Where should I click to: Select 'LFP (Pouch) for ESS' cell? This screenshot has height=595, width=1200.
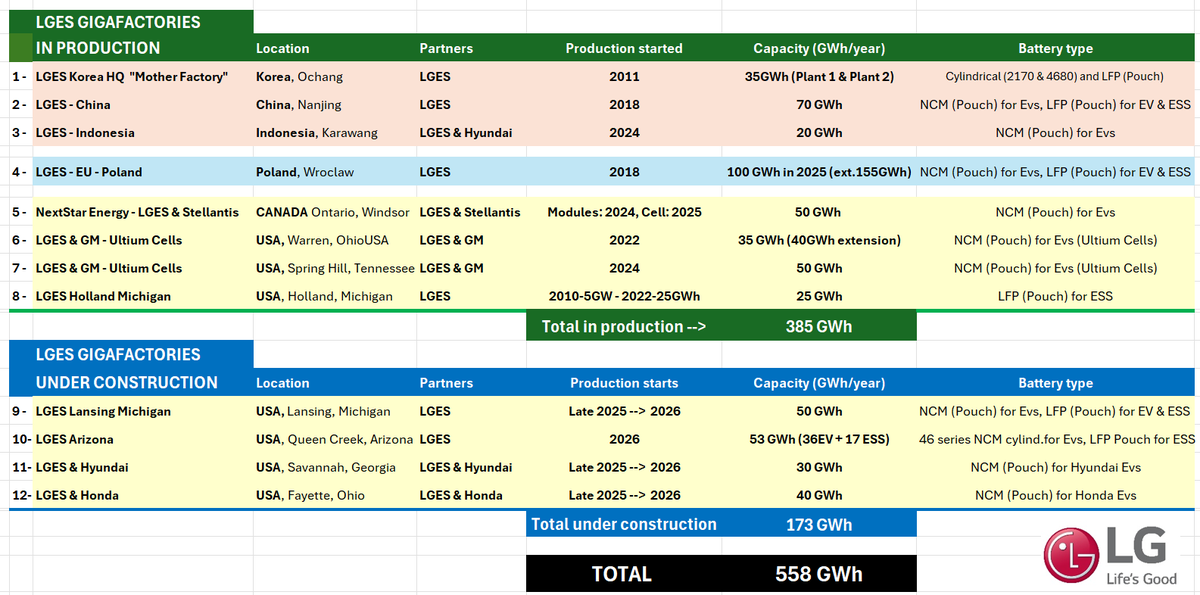tap(1055, 296)
